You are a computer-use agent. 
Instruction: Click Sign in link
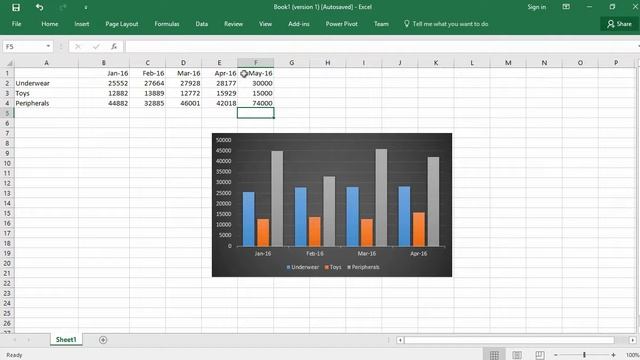pyautogui.click(x=536, y=7)
